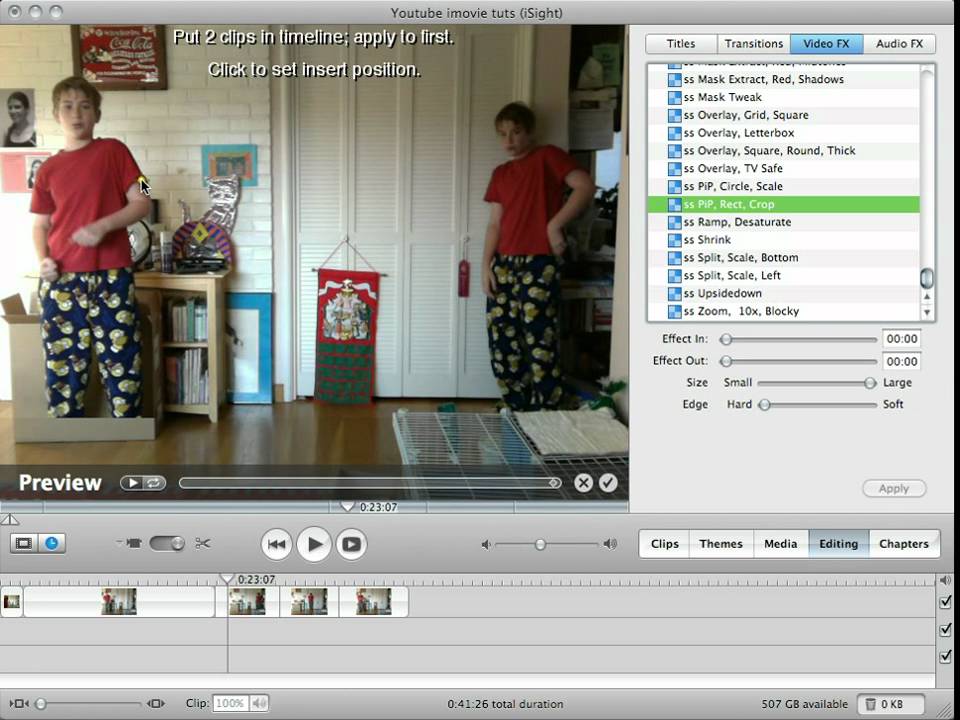Rewind to beginning of movie
Image resolution: width=960 pixels, height=720 pixels.
[x=276, y=544]
